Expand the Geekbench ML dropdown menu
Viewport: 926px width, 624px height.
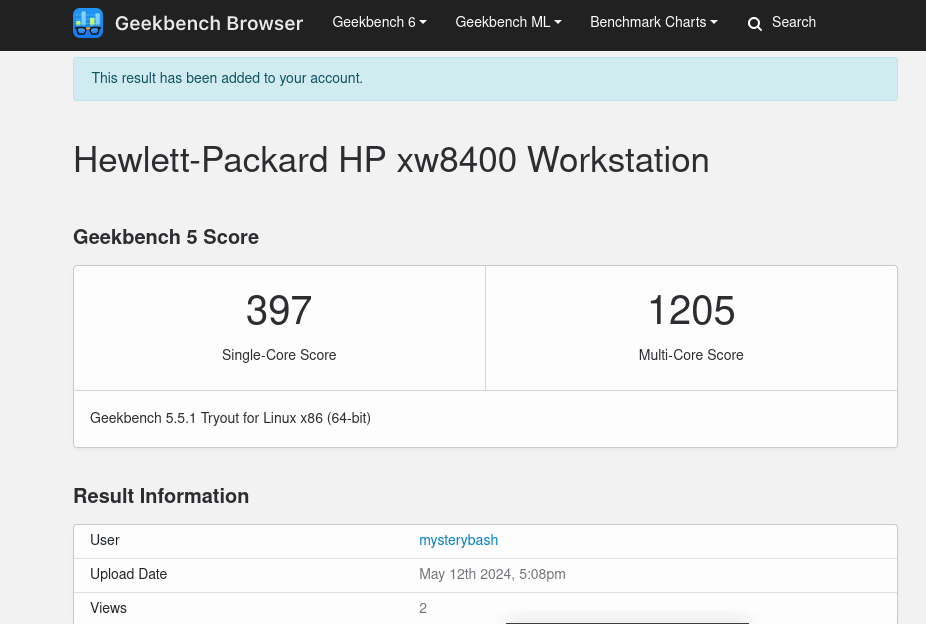click(x=508, y=22)
